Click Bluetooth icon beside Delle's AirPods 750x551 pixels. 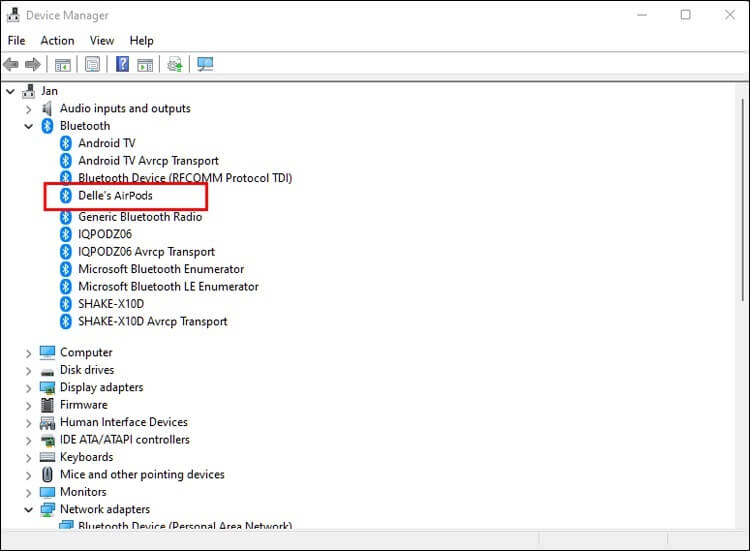tap(66, 196)
